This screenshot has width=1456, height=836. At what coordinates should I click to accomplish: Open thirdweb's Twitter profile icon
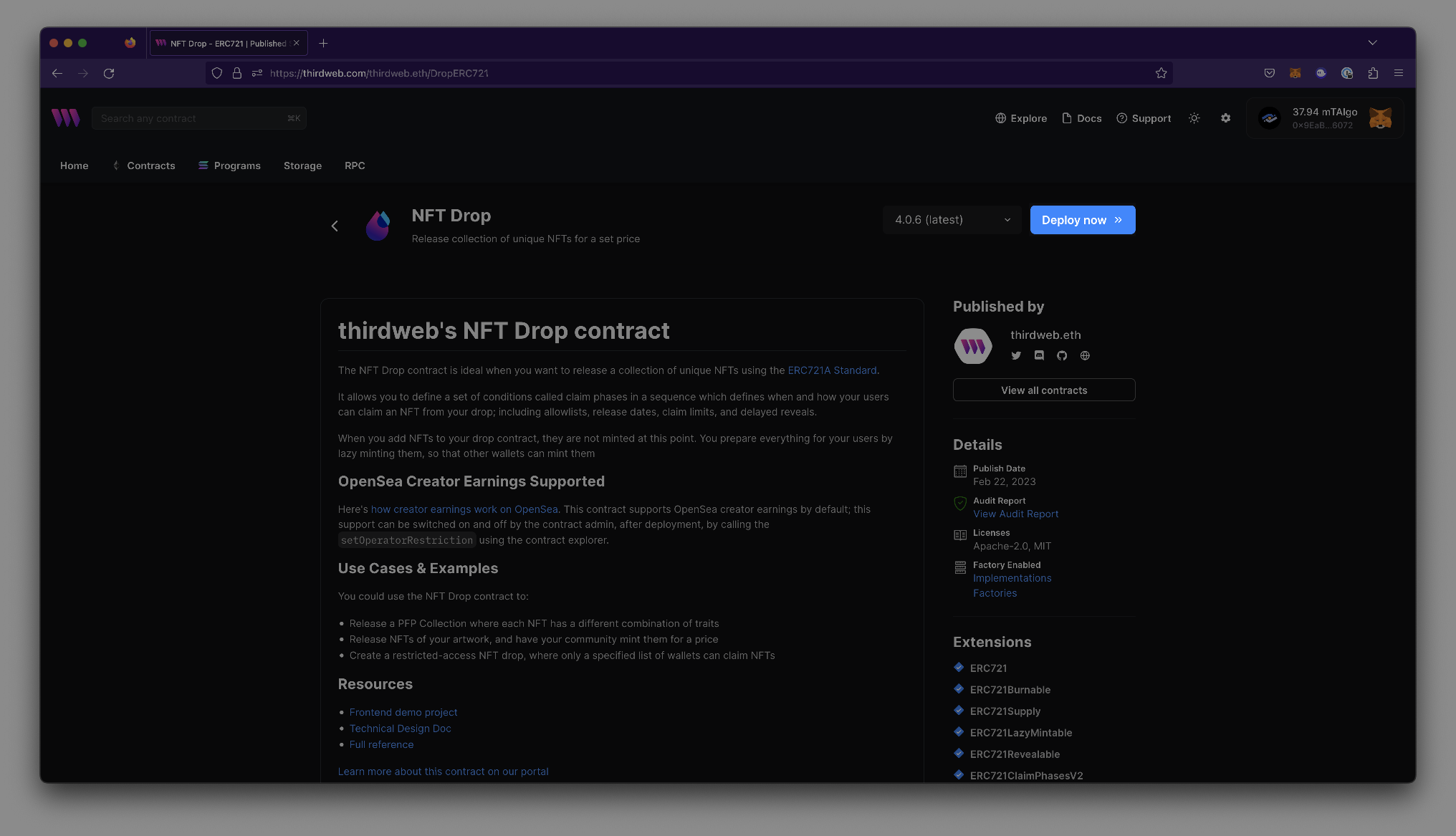click(1016, 355)
